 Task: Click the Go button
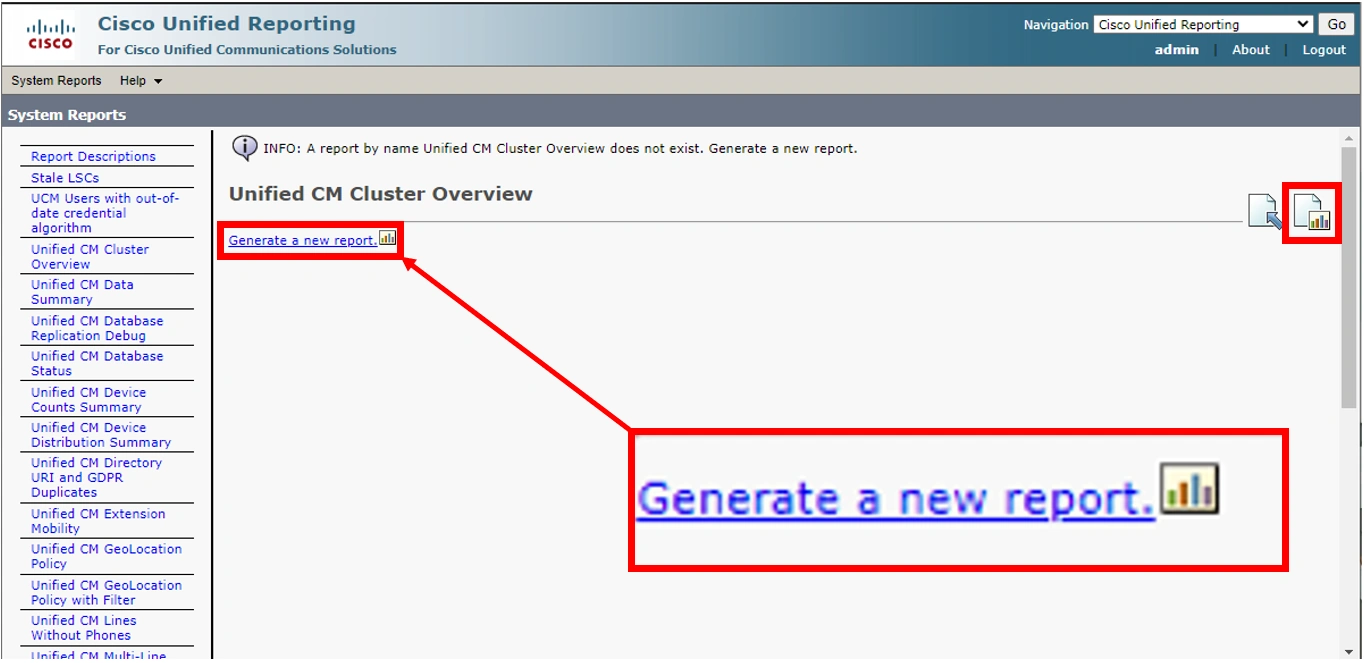tap(1336, 25)
